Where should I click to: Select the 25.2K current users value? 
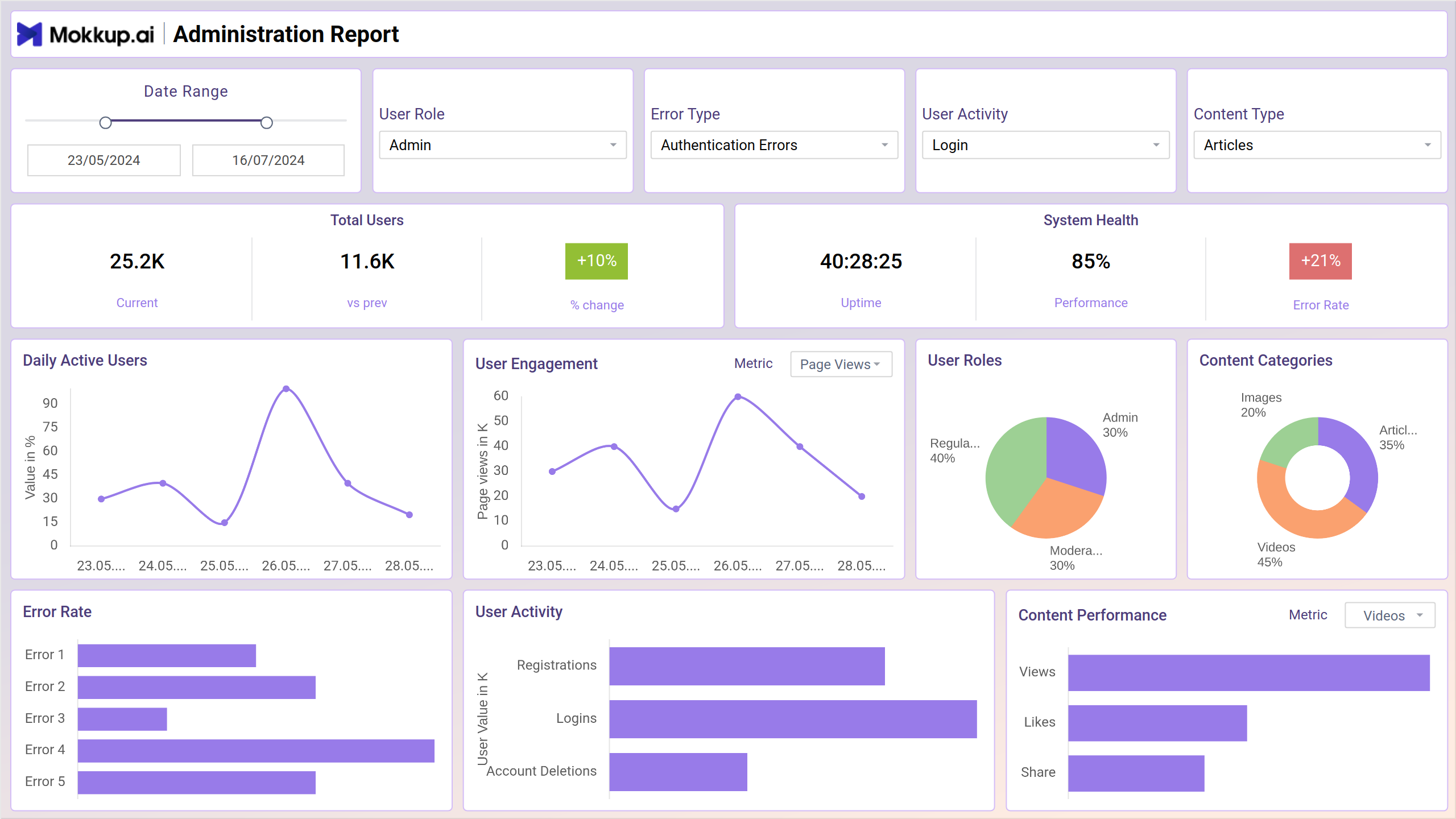coord(137,262)
